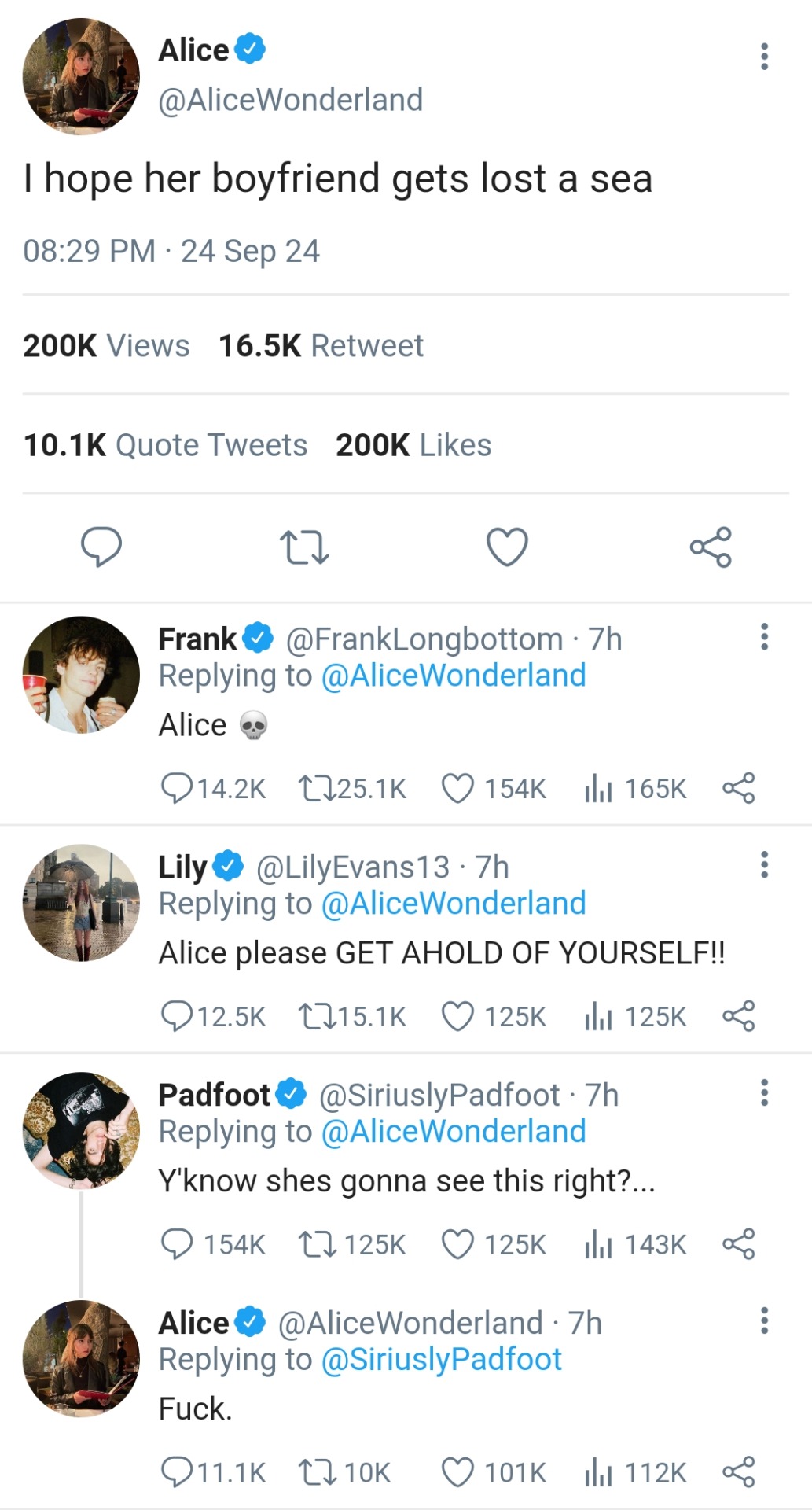
Task: Open Frank's profile picture
Action: 81,675
